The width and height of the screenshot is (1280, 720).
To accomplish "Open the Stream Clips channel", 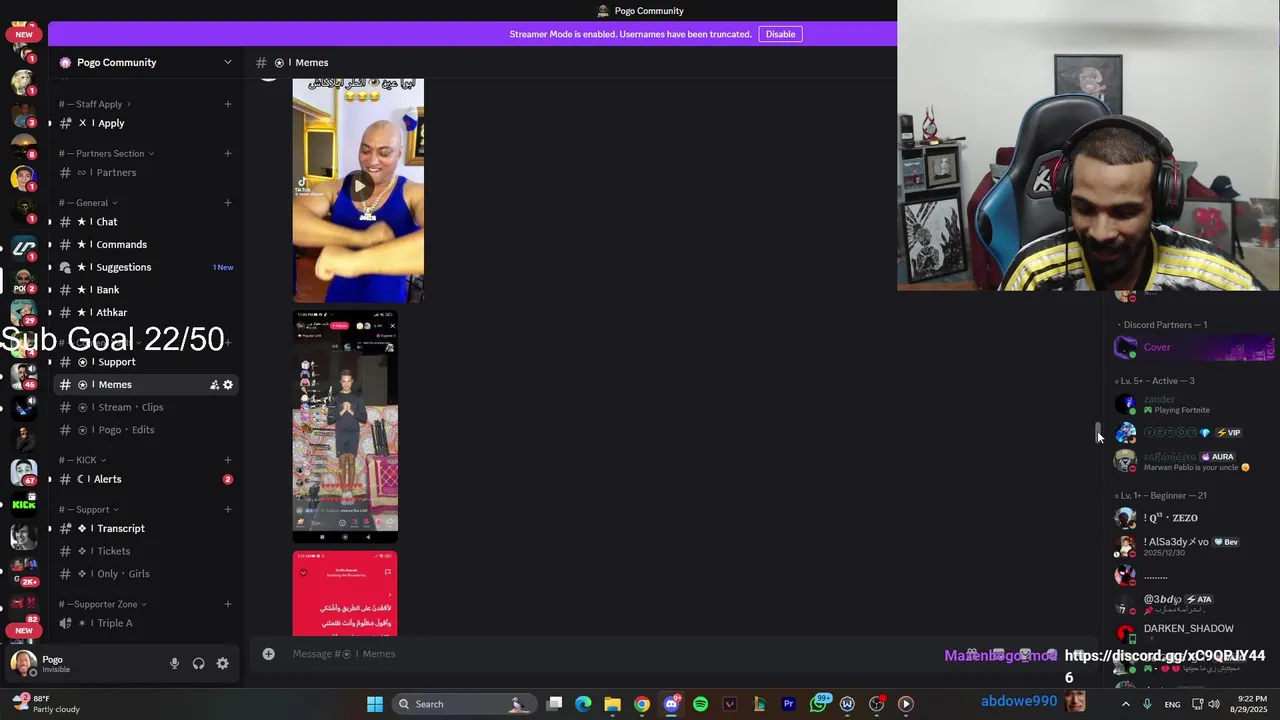I will pos(145,407).
